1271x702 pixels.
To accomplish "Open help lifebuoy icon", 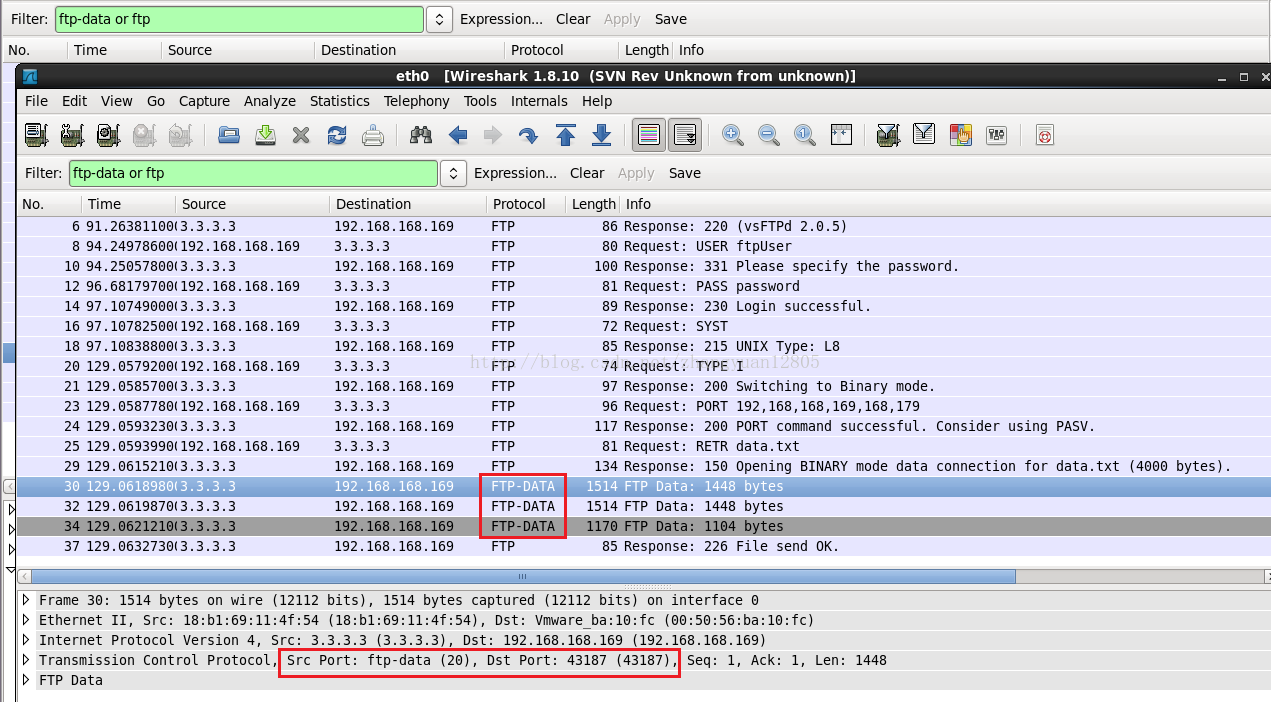I will coord(1045,135).
